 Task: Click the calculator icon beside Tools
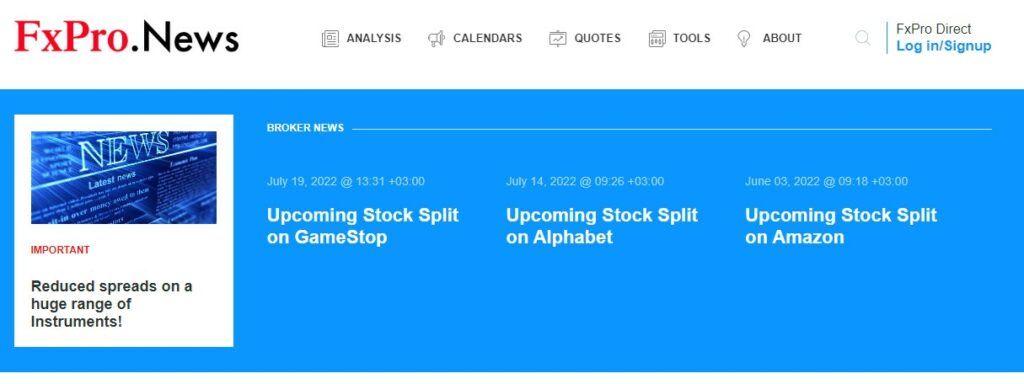point(657,39)
